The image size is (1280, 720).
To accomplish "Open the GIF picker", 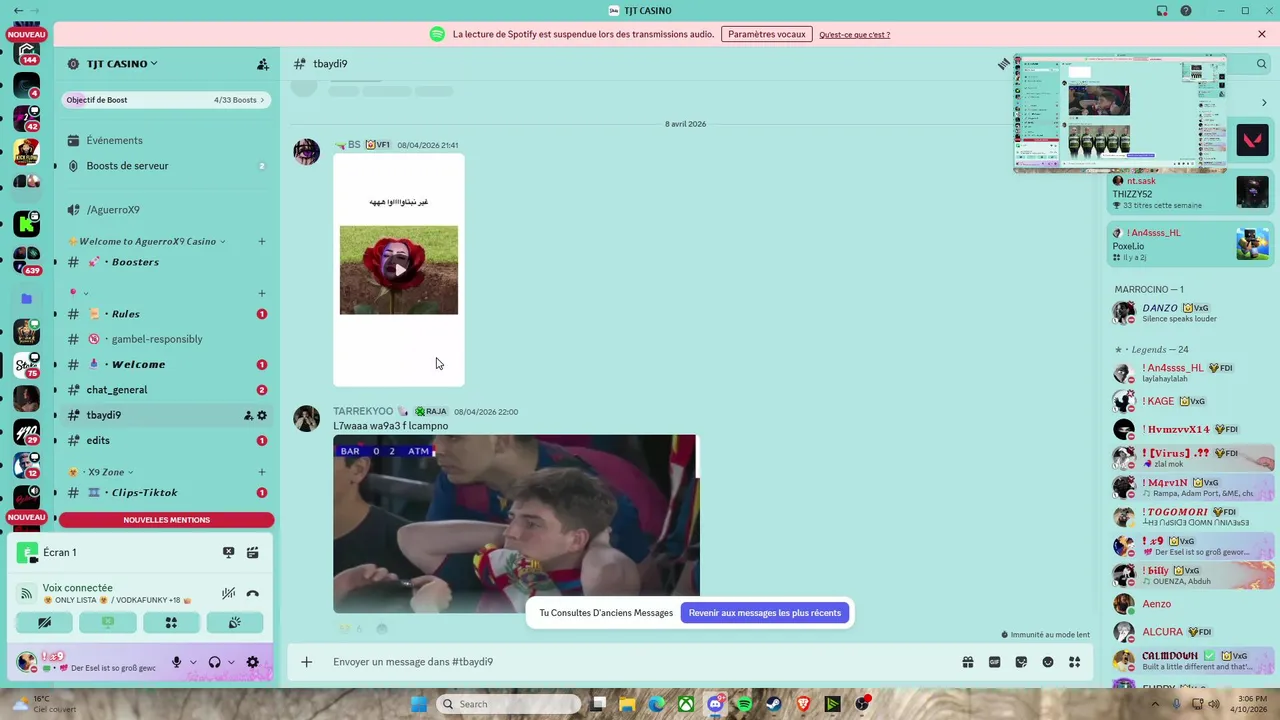I will click(995, 662).
